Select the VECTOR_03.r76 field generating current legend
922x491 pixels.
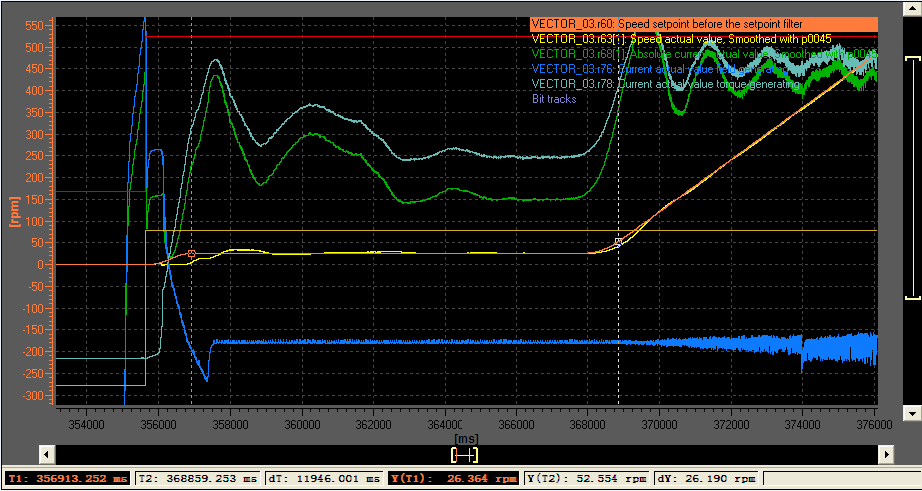click(x=659, y=69)
